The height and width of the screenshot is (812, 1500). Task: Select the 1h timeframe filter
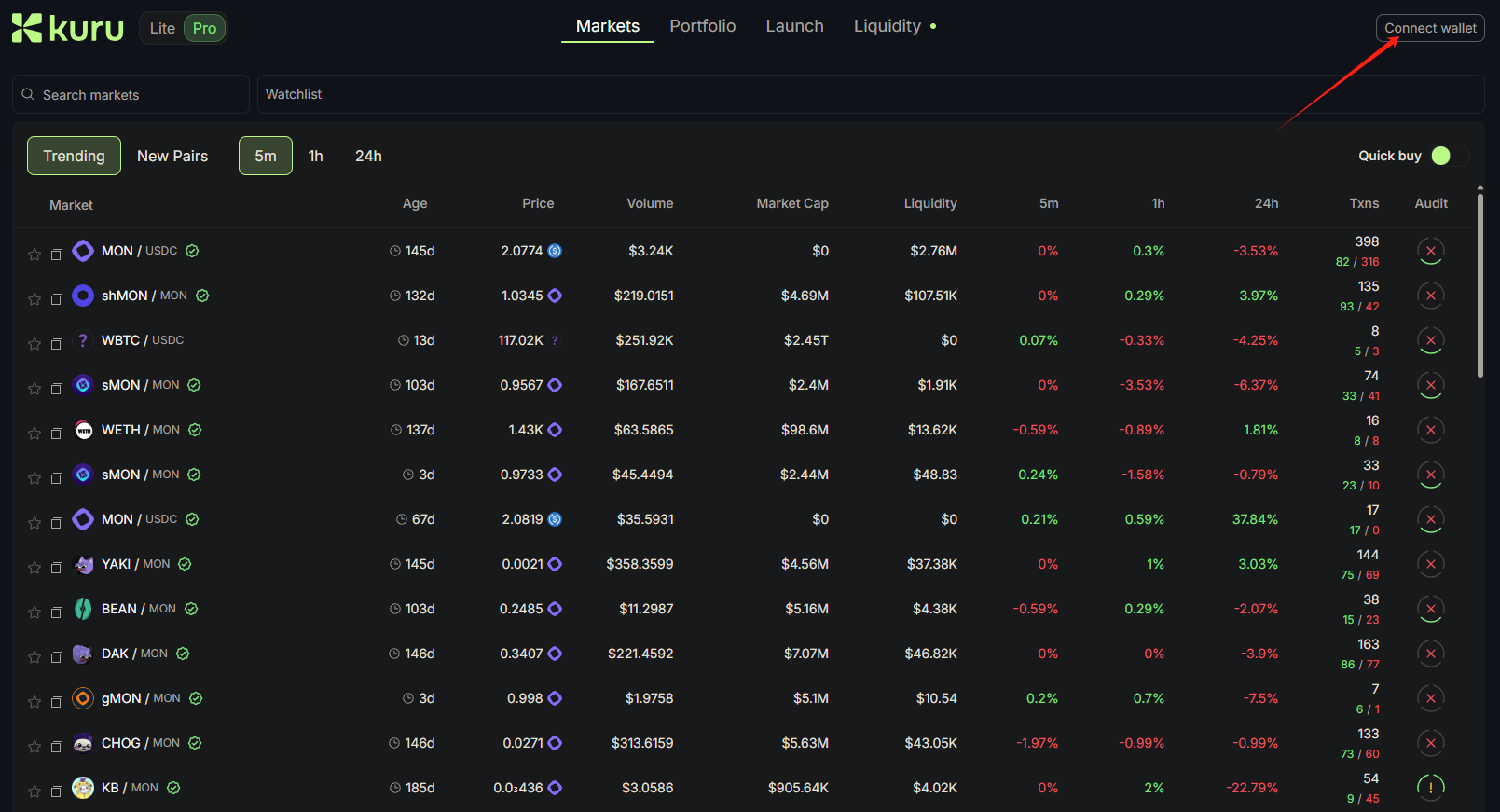pos(316,156)
